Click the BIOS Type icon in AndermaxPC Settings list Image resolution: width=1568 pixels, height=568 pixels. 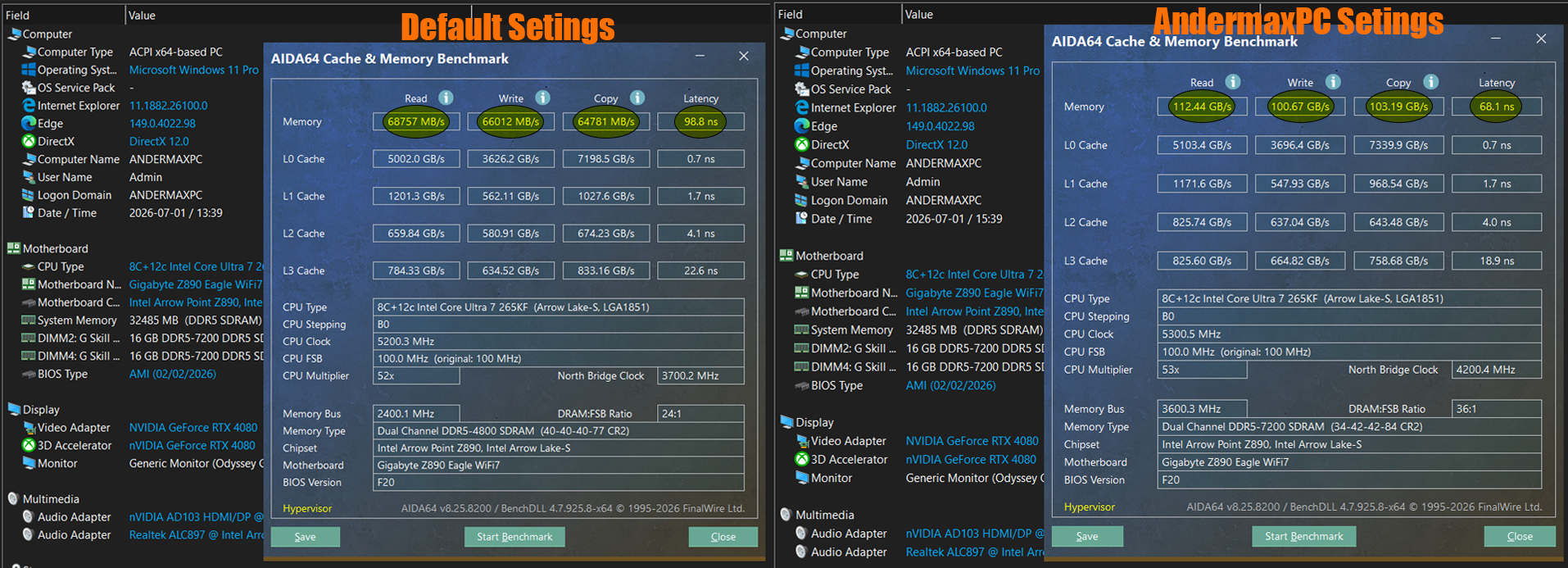[802, 385]
